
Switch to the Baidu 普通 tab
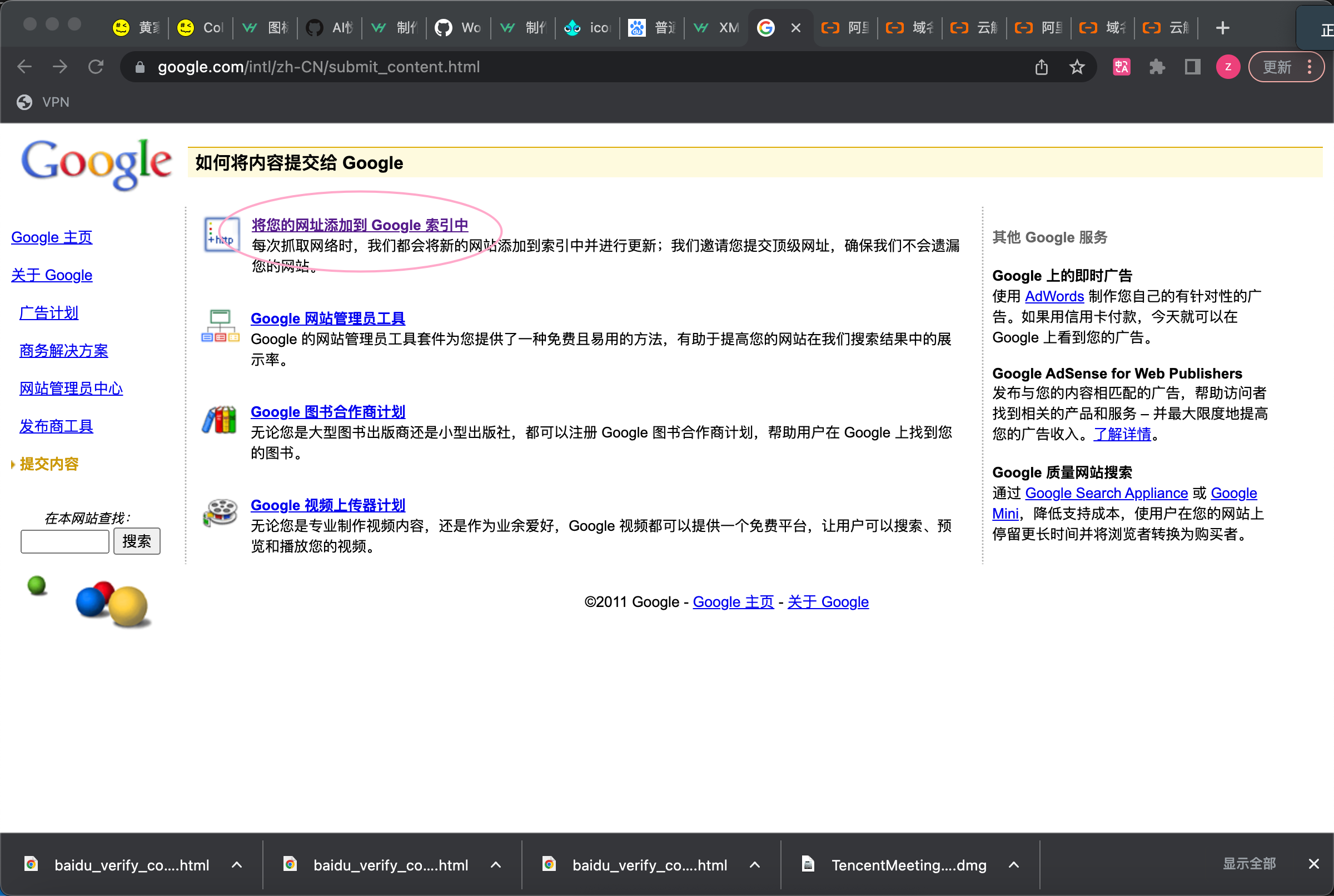pos(653,27)
